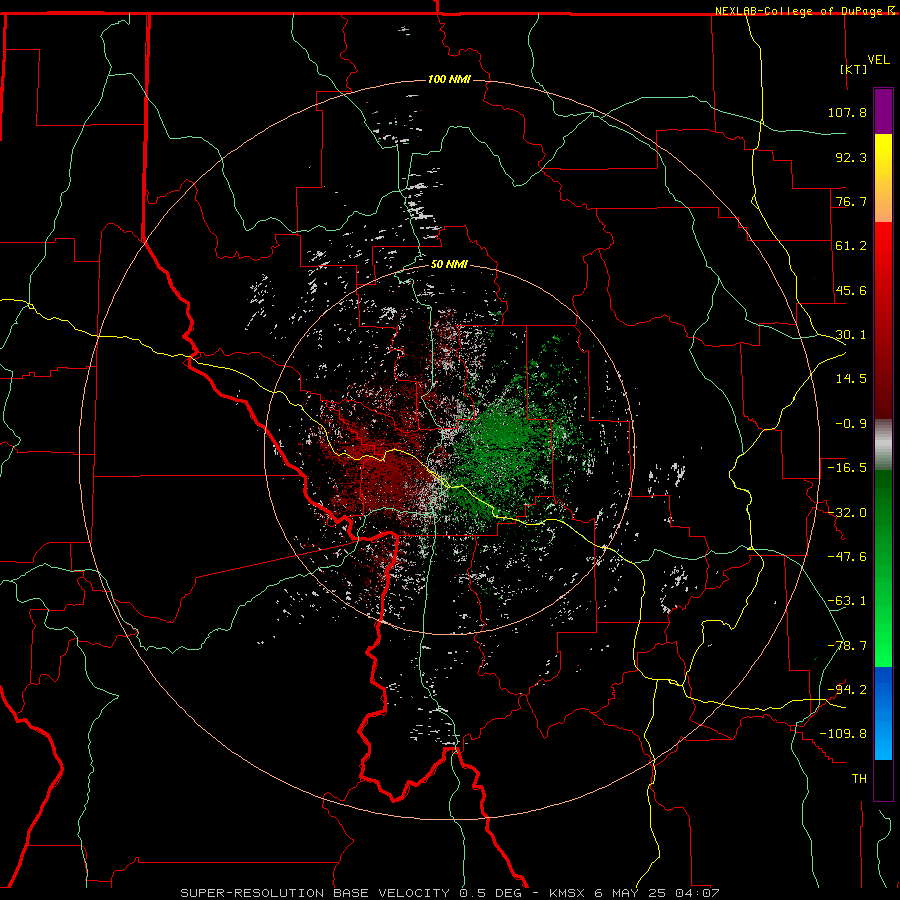Select the 107.8 scale value

click(847, 112)
